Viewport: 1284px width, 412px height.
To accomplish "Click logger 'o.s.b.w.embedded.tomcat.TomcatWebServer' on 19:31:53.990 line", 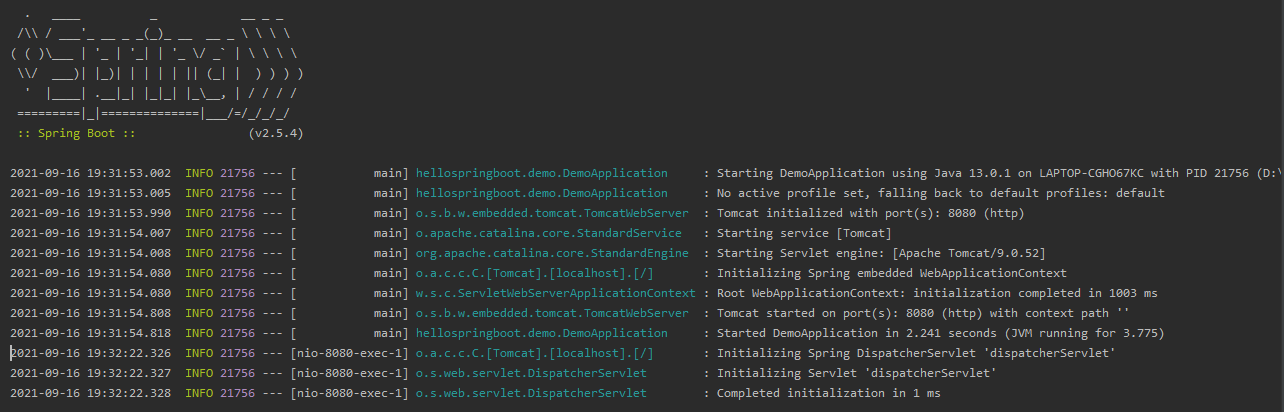I will [x=552, y=213].
